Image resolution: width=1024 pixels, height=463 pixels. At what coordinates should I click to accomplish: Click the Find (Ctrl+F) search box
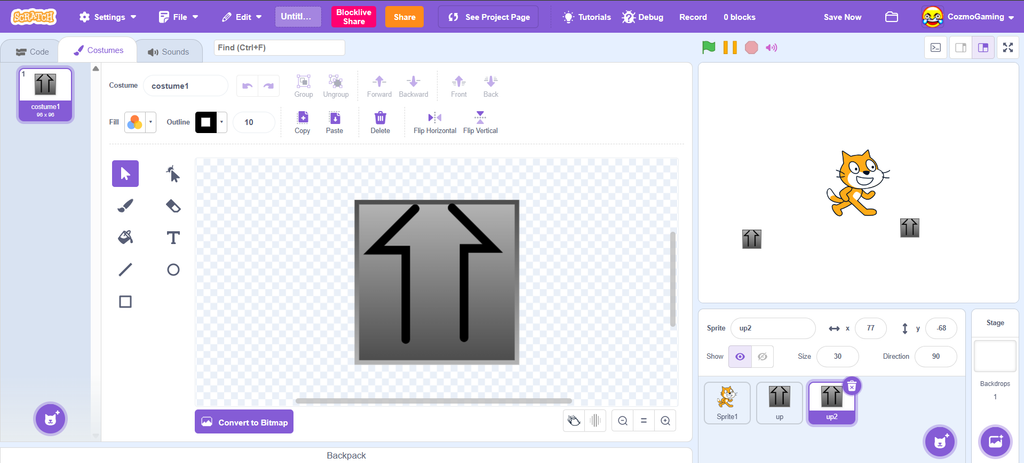tap(280, 48)
